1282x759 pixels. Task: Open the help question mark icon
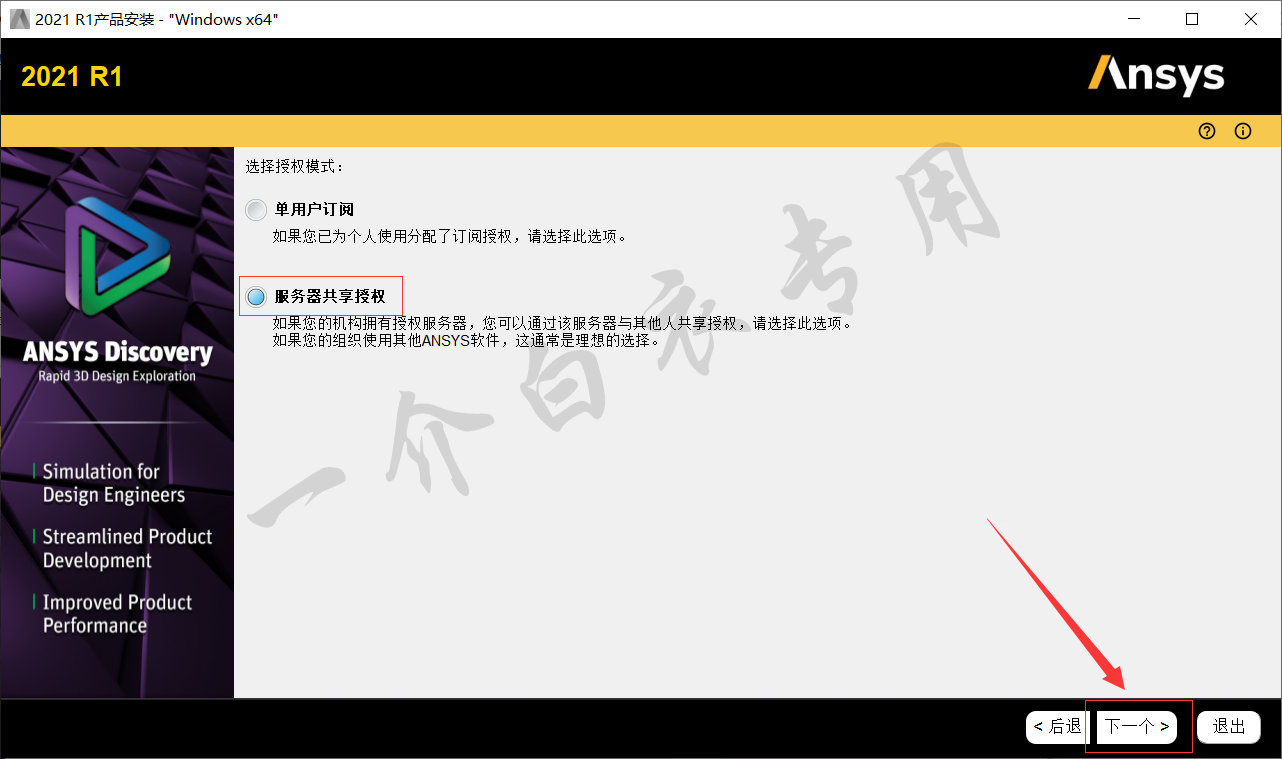1207,131
